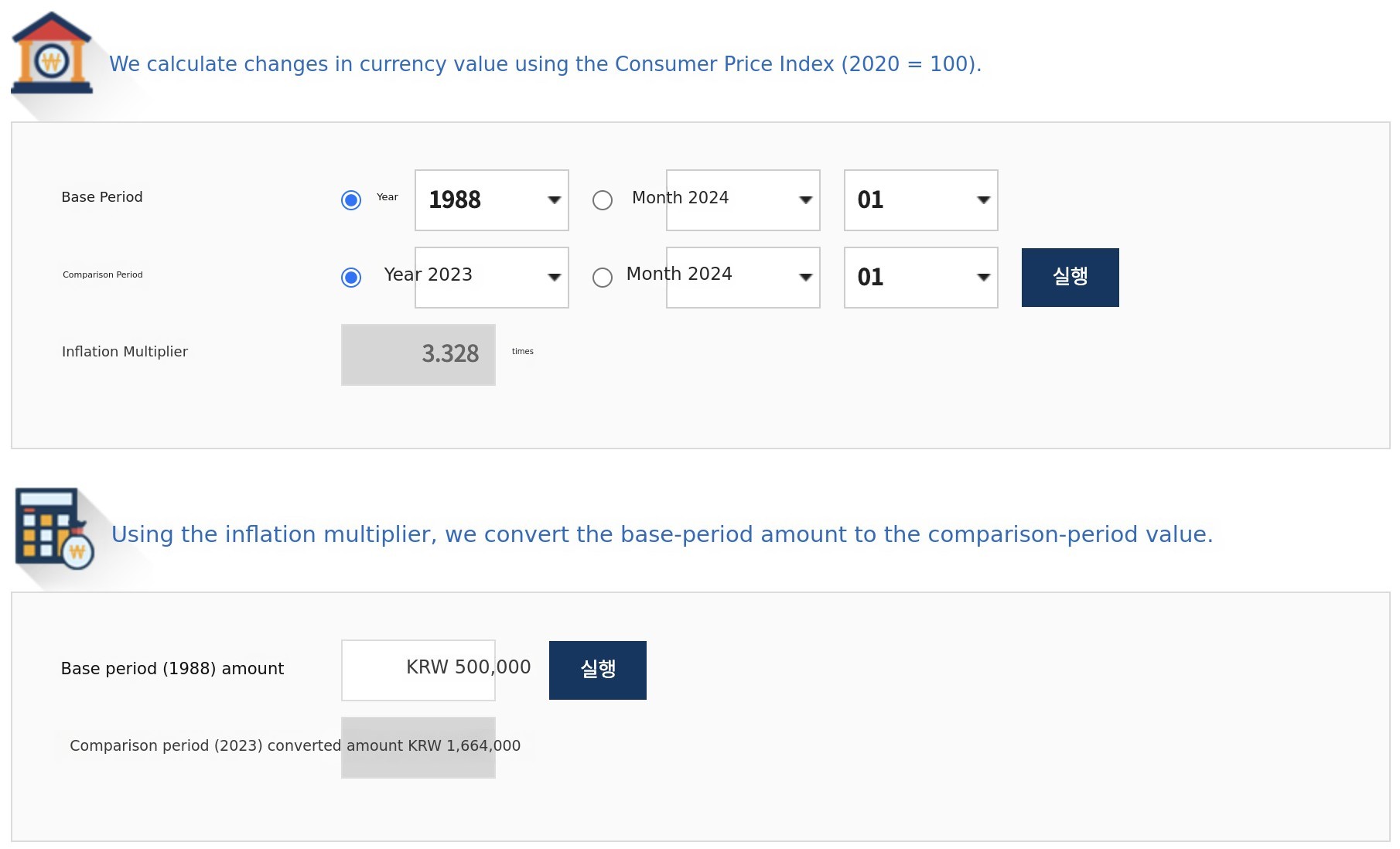Click the Inflation Multiplier result field 3.328
1400x849 pixels.
pyautogui.click(x=418, y=355)
